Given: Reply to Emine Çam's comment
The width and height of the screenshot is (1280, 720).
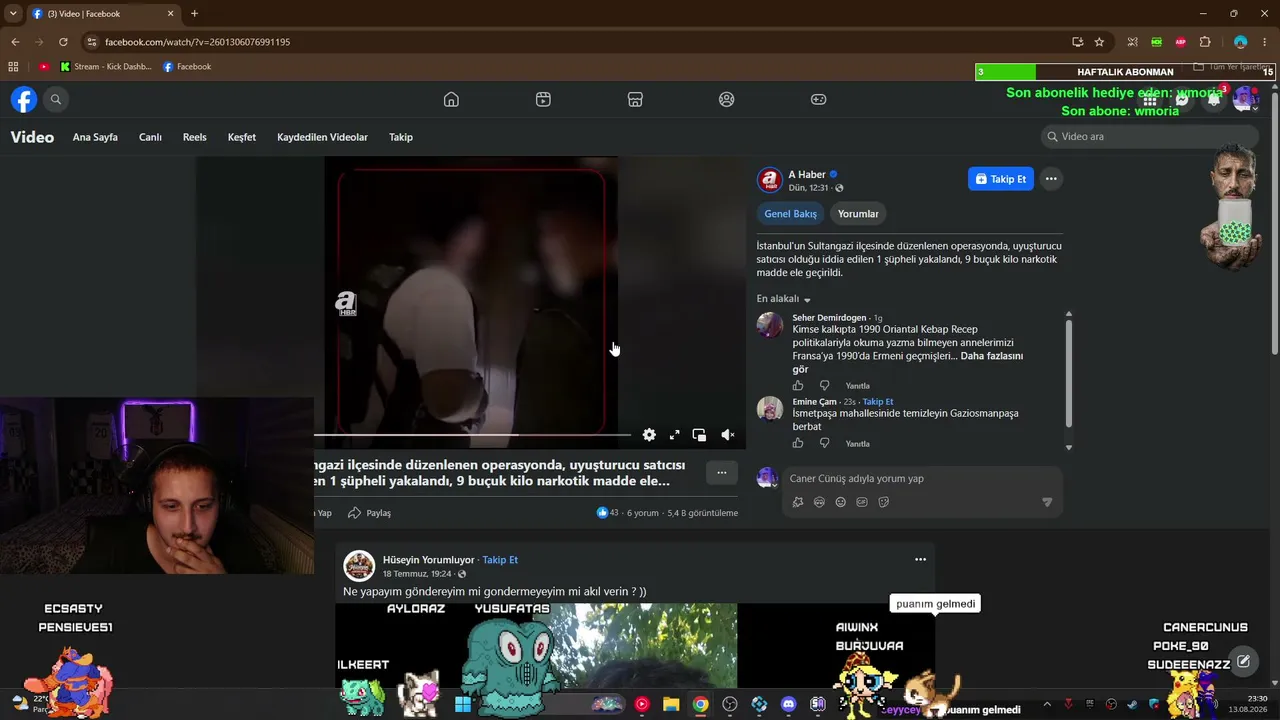Looking at the screenshot, I should point(858,444).
